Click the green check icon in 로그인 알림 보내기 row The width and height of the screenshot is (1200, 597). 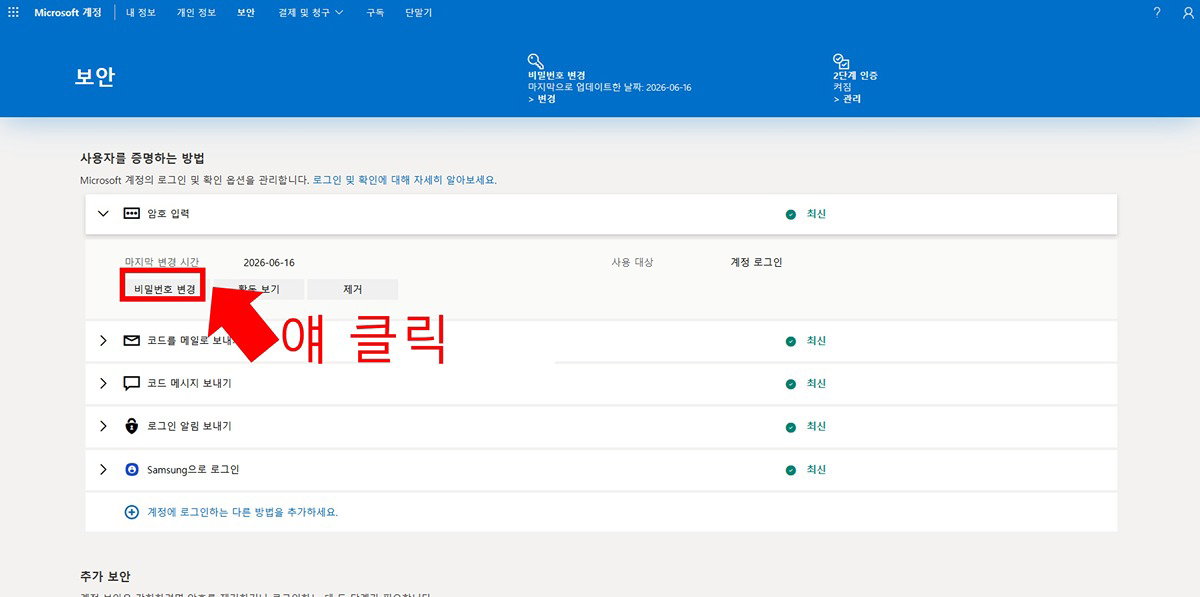click(791, 427)
